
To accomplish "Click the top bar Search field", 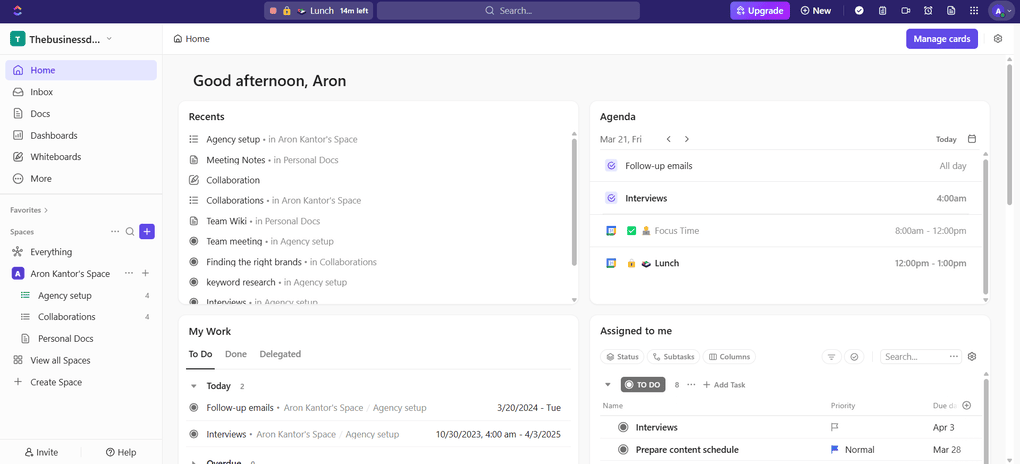I will coord(508,10).
